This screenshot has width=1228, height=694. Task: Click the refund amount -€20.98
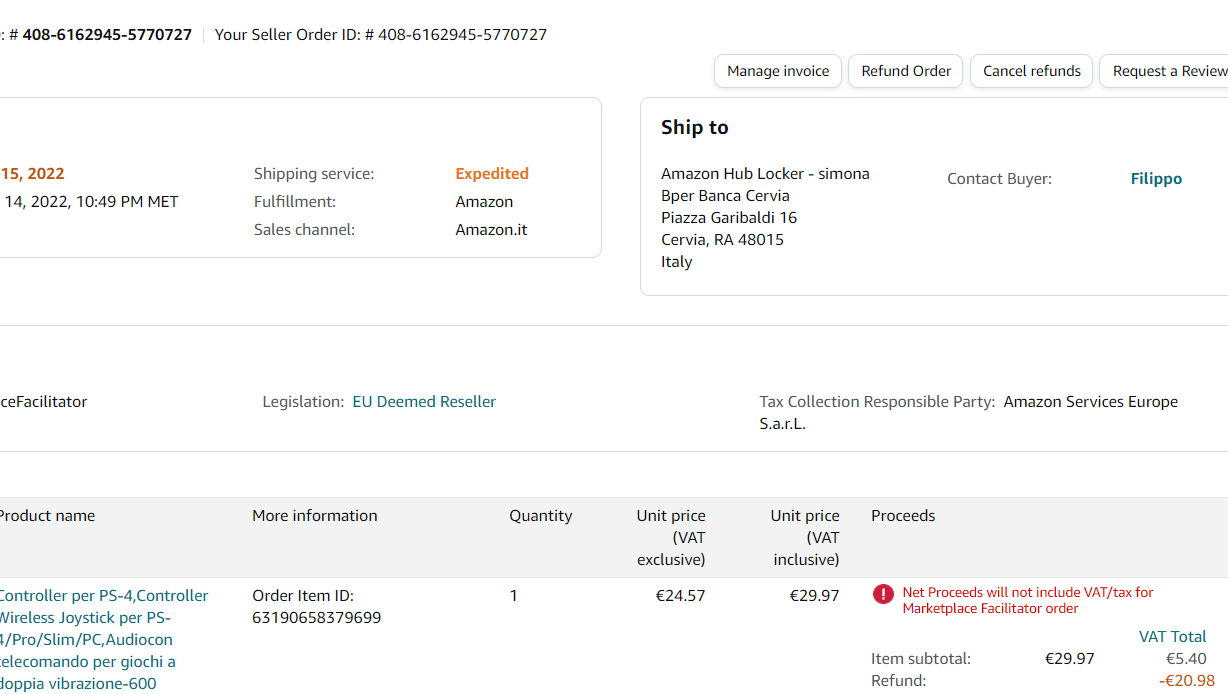point(1186,681)
